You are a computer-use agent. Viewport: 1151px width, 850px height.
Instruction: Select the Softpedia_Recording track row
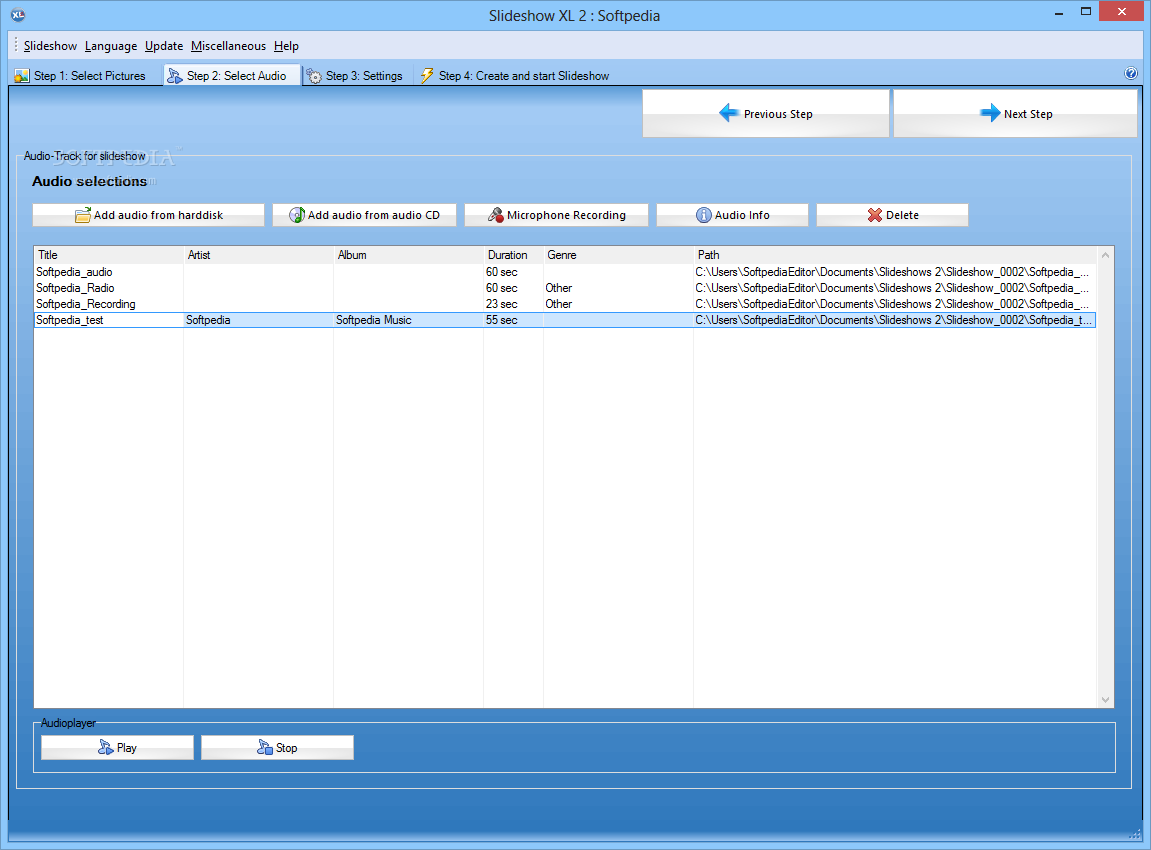click(564, 304)
